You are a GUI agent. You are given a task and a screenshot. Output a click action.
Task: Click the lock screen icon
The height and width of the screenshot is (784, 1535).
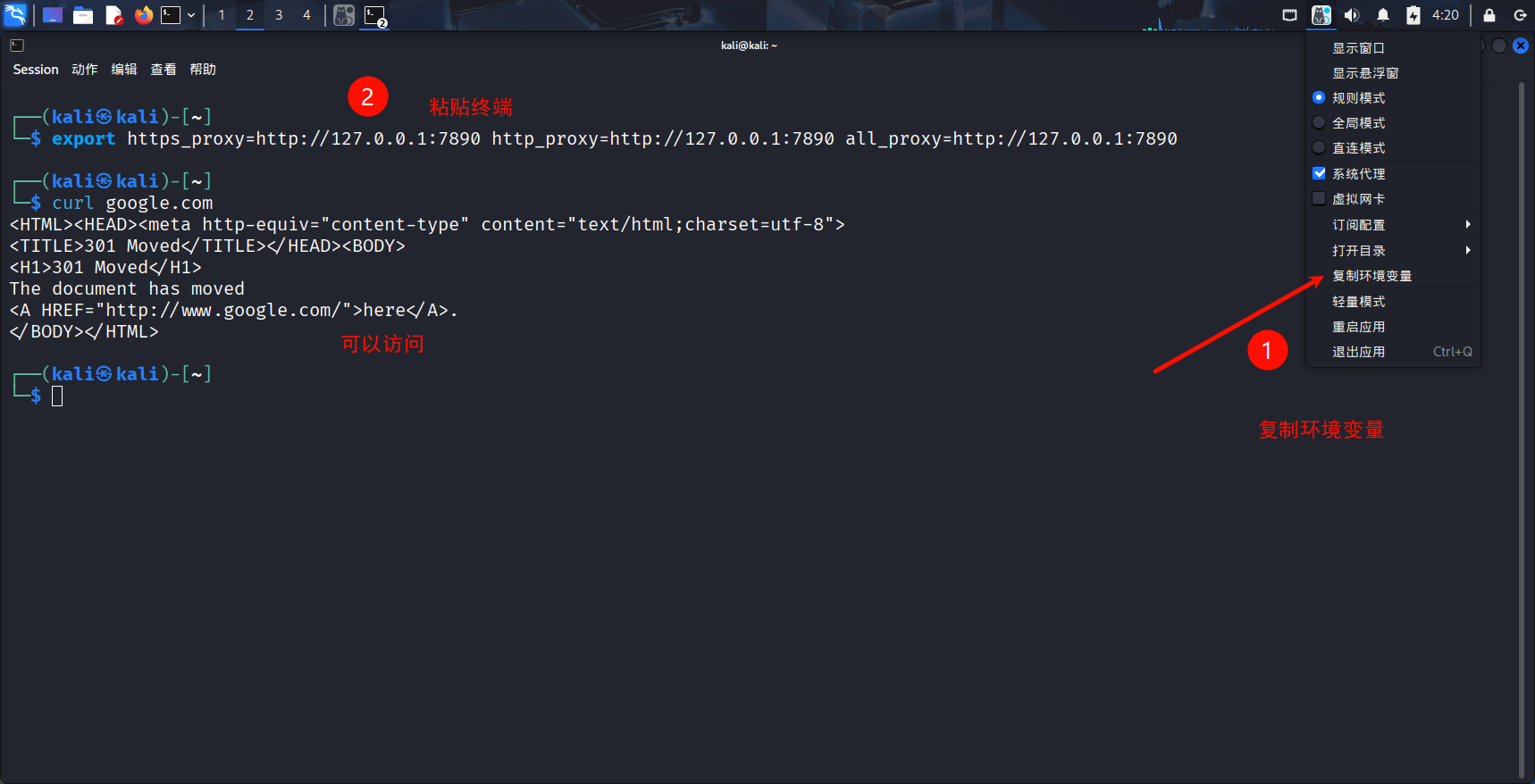point(1489,15)
